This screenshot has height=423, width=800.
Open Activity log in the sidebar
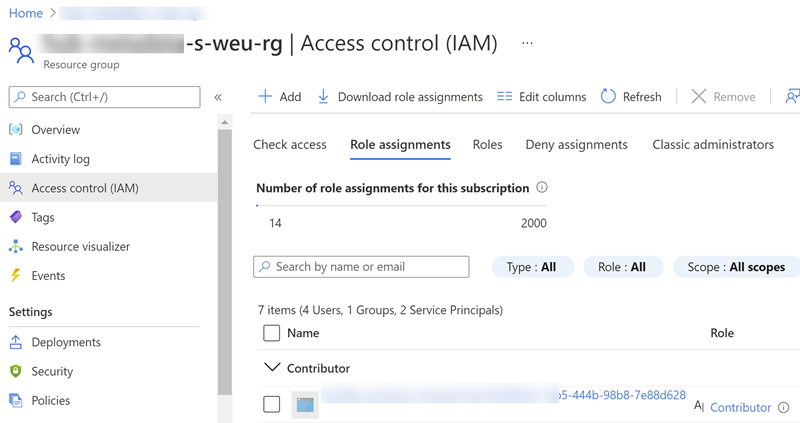coord(60,159)
